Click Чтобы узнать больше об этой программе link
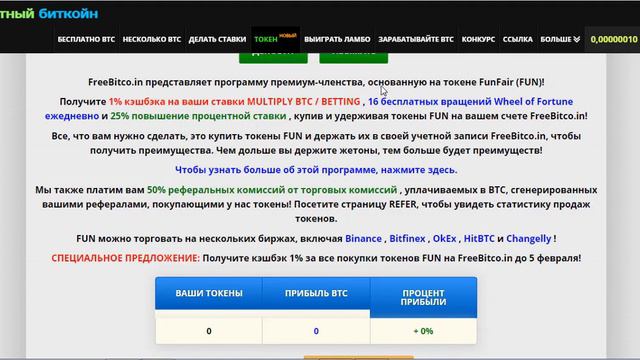The image size is (640, 360). [x=316, y=170]
